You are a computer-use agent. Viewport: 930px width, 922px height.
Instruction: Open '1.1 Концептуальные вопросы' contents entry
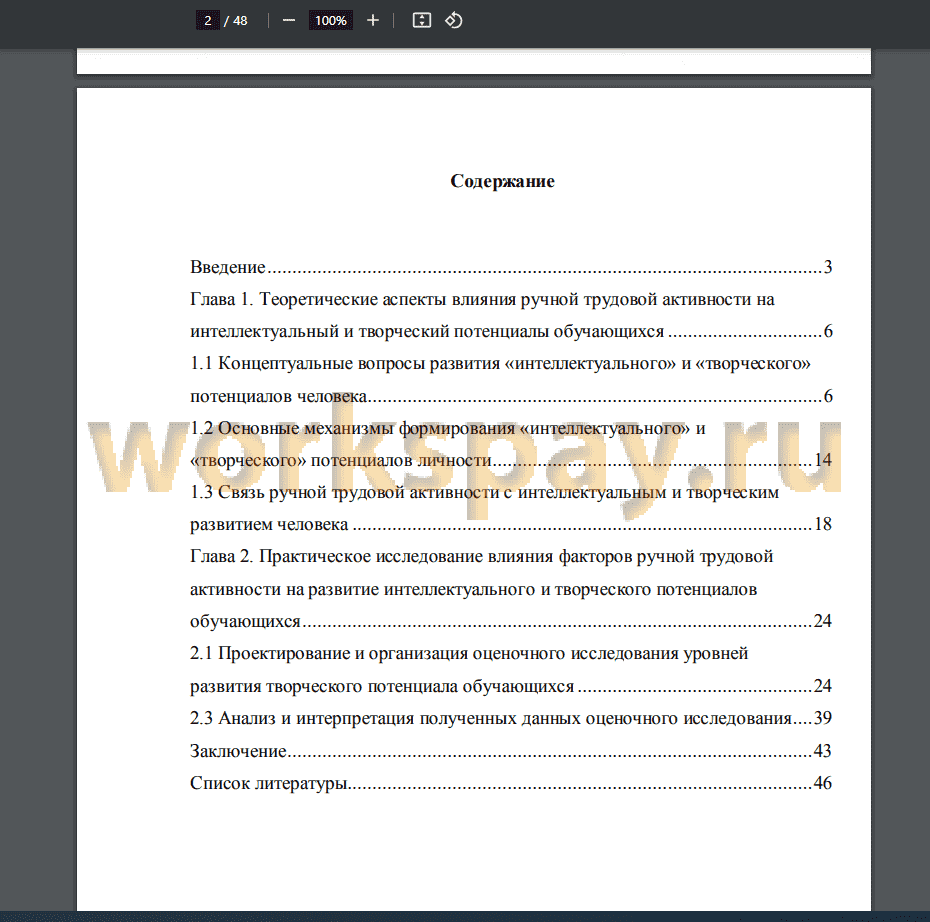click(511, 379)
